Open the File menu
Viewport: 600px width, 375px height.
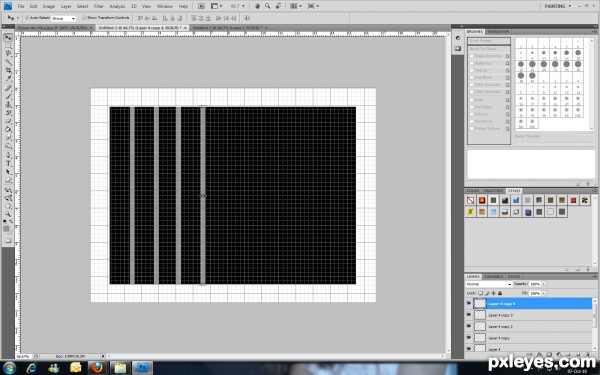click(21, 7)
